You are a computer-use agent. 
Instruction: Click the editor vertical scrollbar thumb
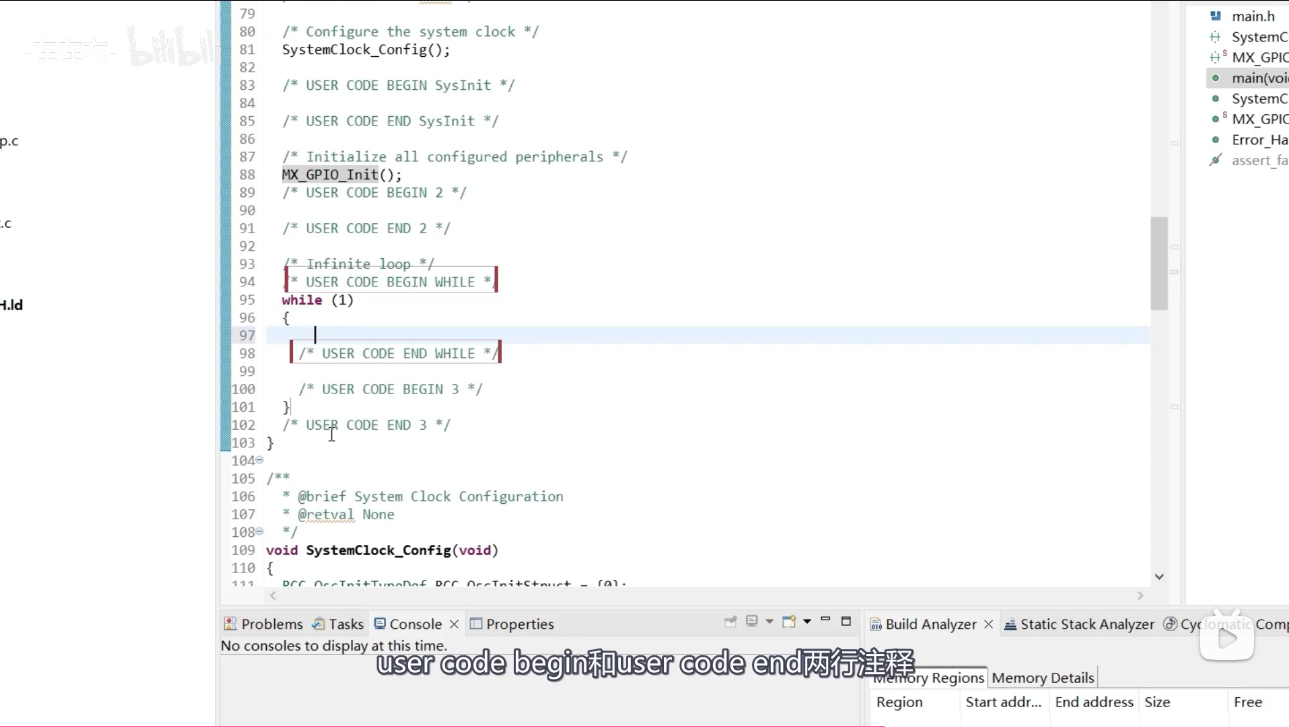[1159, 264]
